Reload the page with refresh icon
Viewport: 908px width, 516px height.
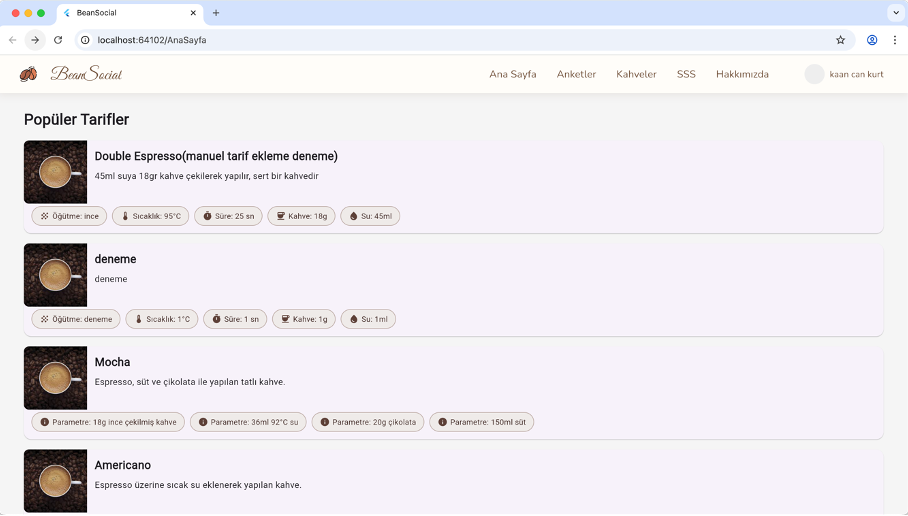pyautogui.click(x=58, y=40)
